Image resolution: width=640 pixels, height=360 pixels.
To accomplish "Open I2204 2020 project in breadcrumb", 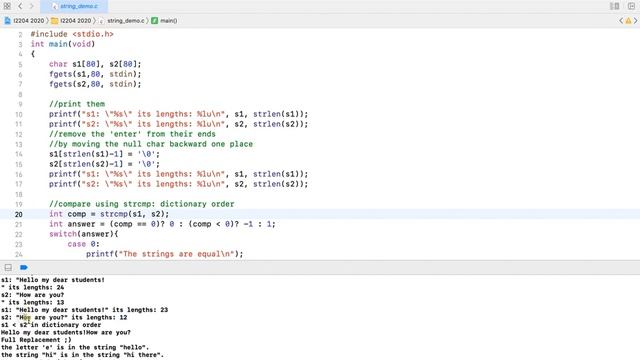I will tap(24, 20).
